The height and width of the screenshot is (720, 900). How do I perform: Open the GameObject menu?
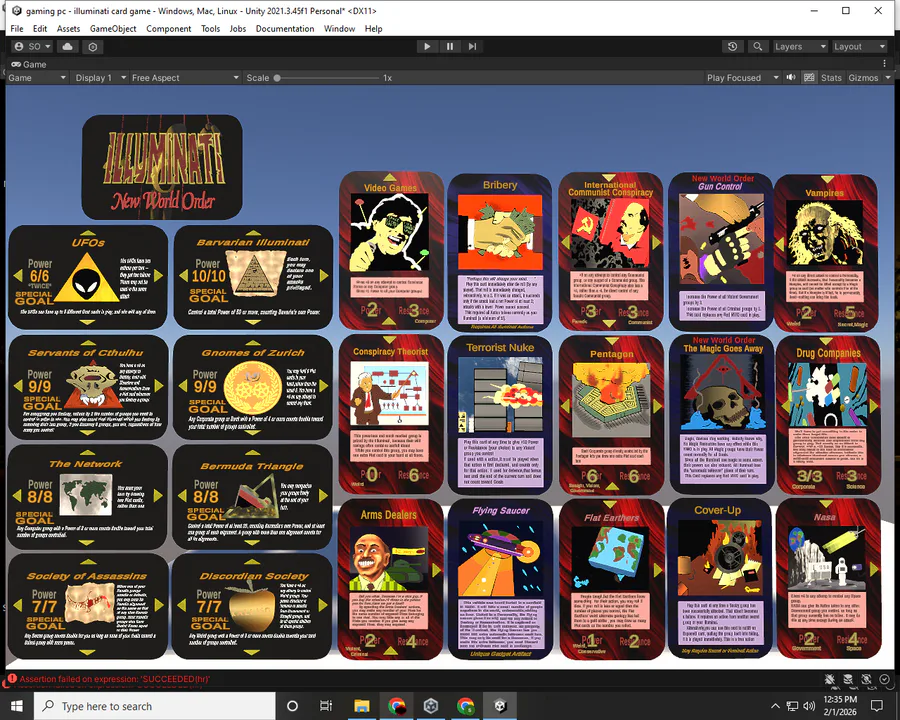(113, 29)
